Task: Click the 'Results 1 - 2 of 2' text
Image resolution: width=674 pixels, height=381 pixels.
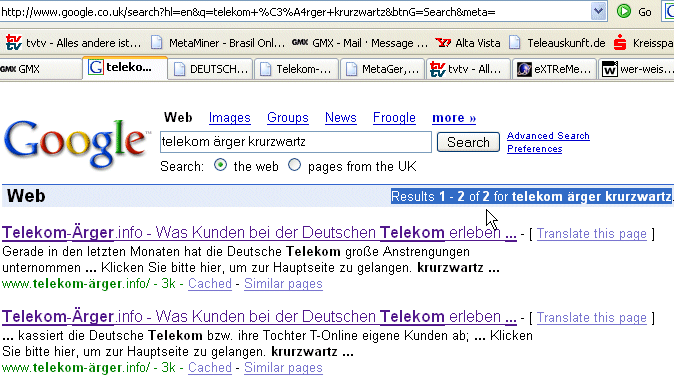Action: point(440,197)
